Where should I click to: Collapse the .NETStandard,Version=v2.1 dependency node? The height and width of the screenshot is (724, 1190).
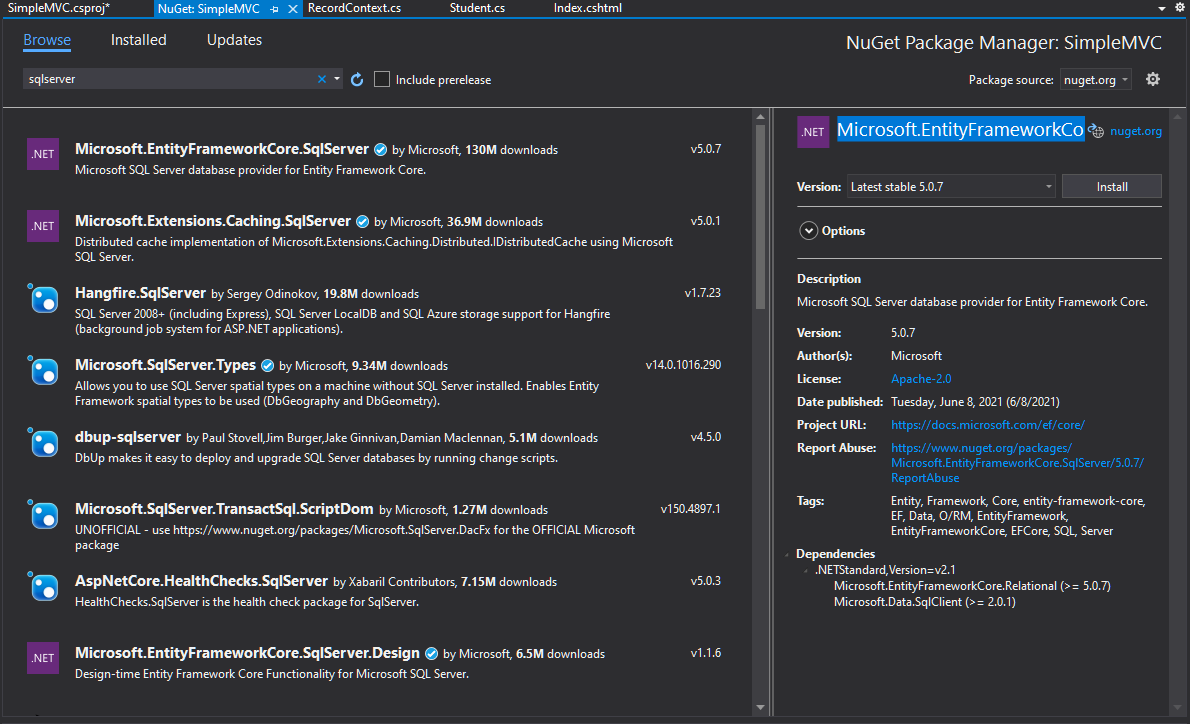805,571
